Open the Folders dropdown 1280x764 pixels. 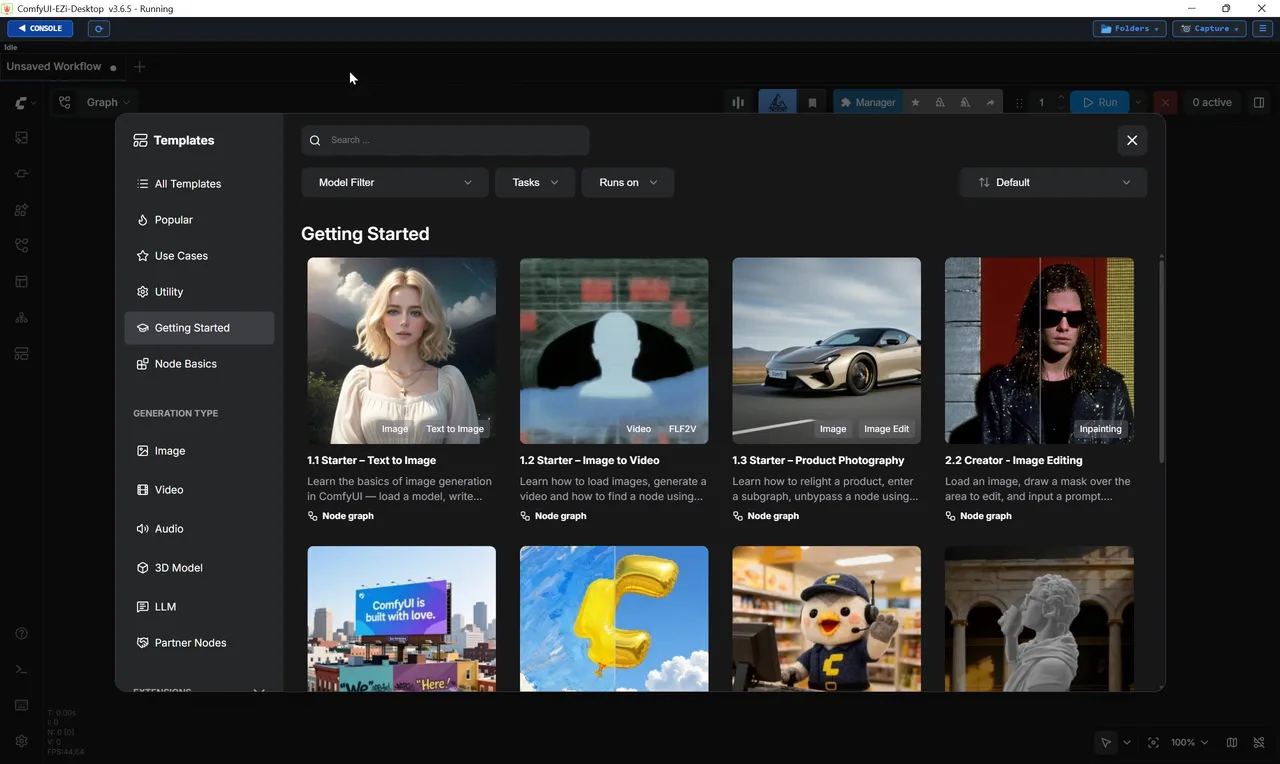pos(1130,29)
